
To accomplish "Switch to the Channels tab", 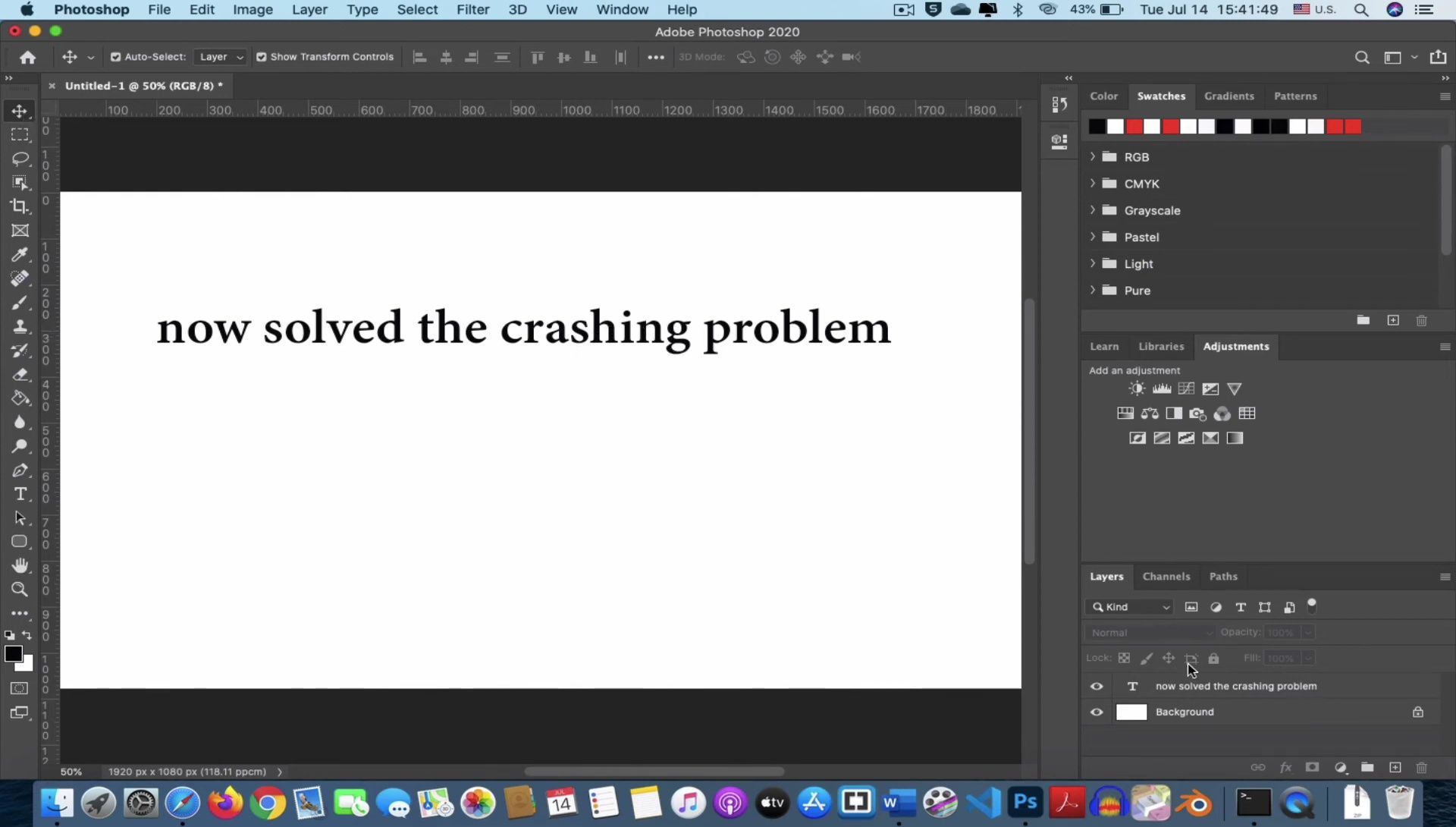I will click(x=1166, y=577).
